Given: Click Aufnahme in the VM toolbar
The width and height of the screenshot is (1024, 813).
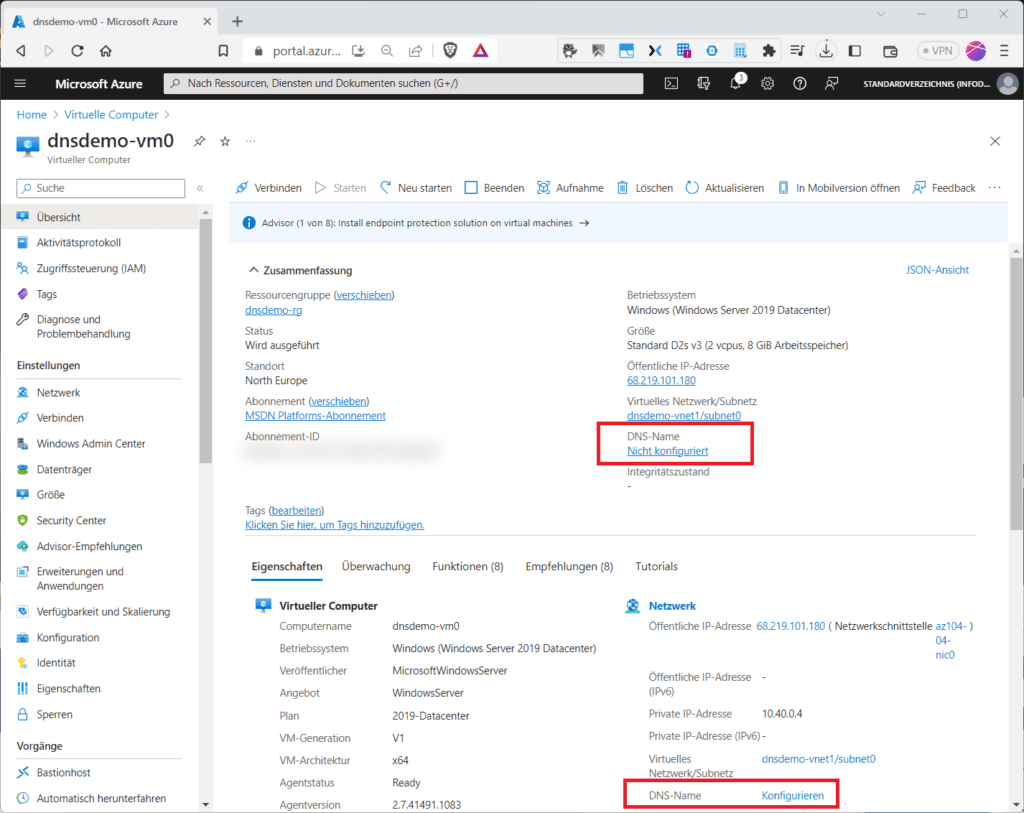Looking at the screenshot, I should [x=570, y=188].
